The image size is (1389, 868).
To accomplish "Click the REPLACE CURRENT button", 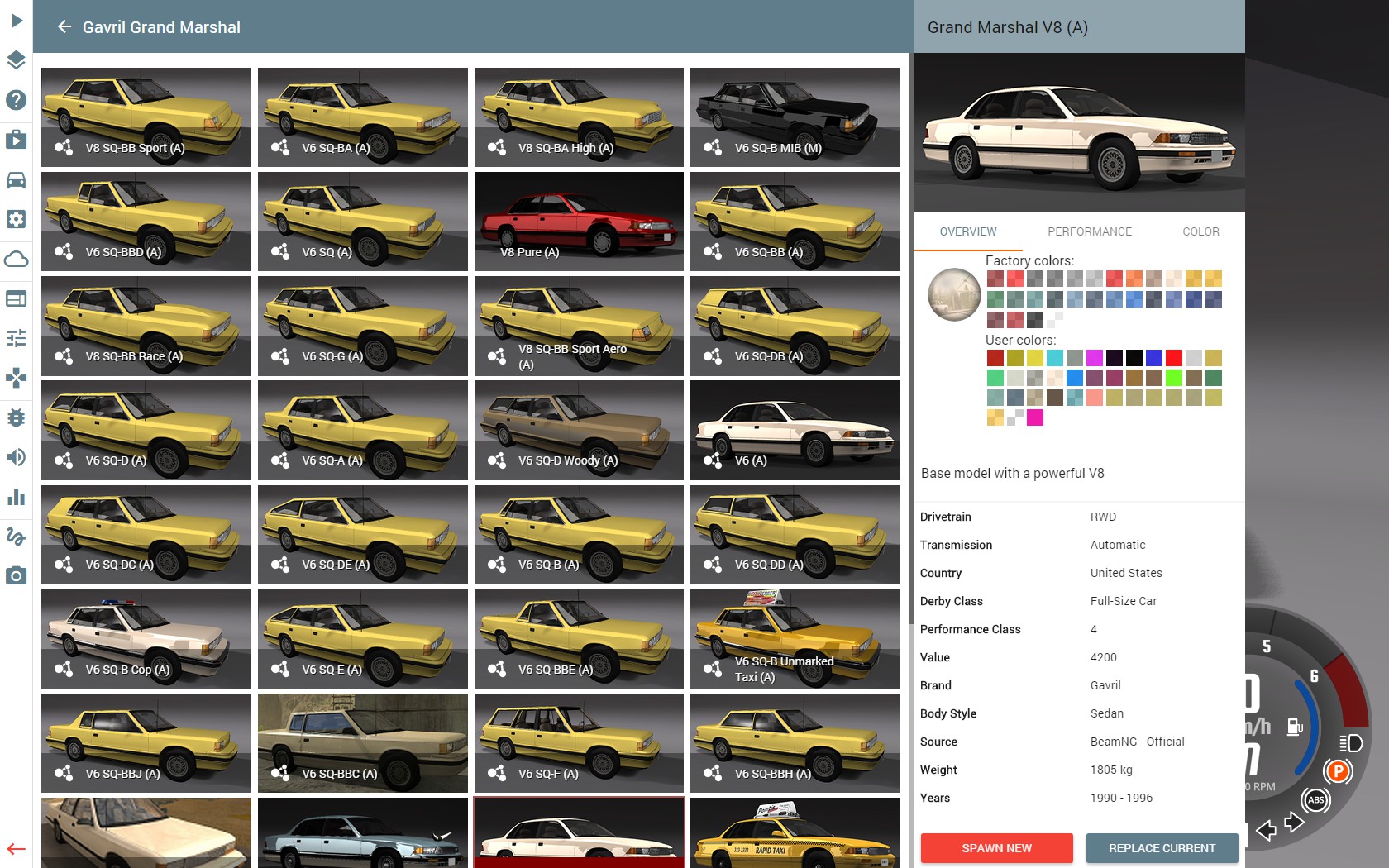I will [1162, 848].
